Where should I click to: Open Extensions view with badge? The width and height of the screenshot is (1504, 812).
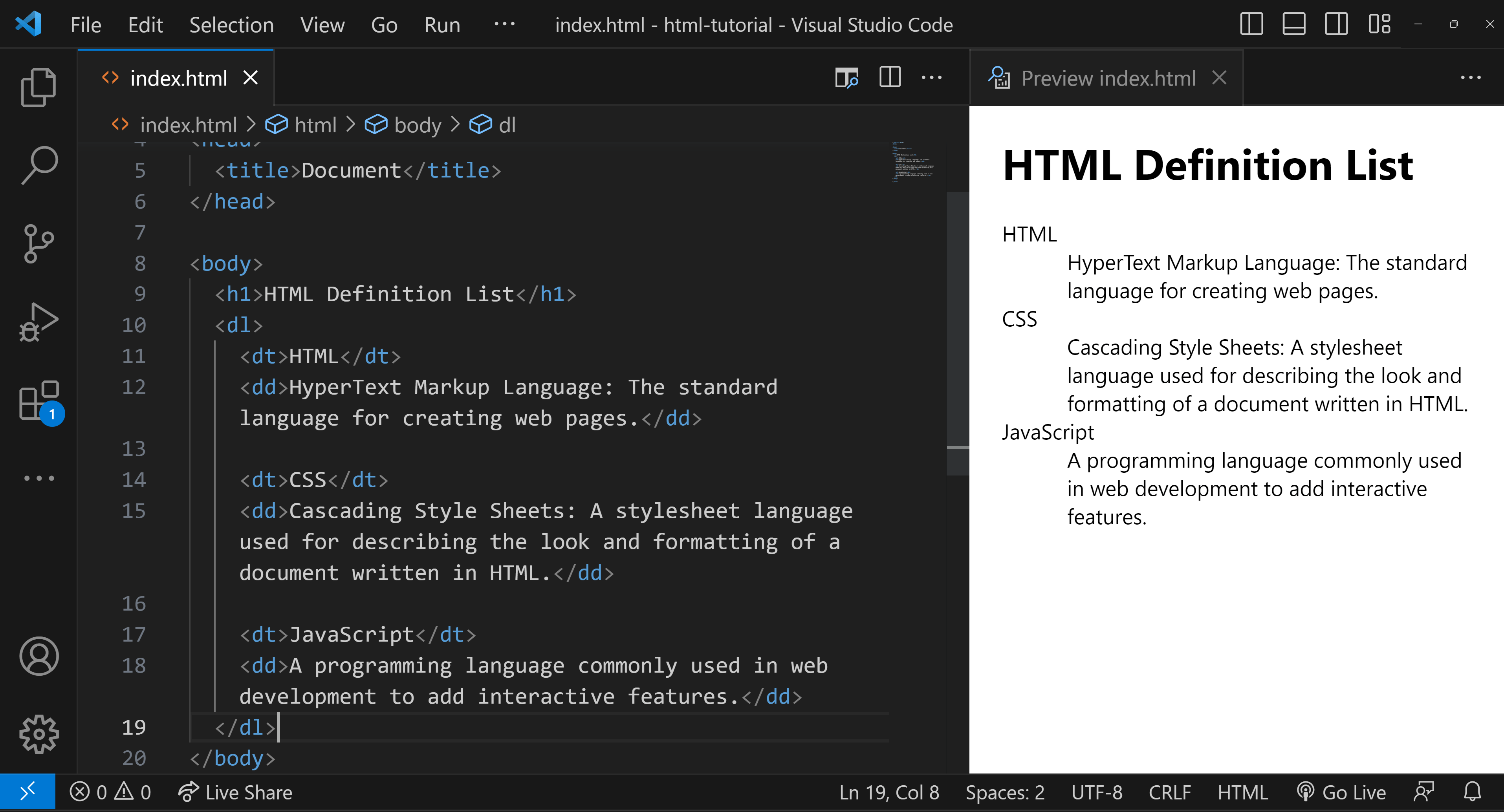point(38,401)
